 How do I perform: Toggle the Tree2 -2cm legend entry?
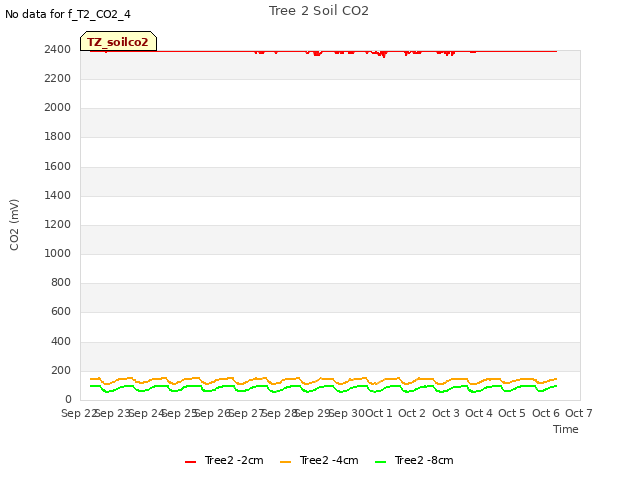(x=224, y=460)
